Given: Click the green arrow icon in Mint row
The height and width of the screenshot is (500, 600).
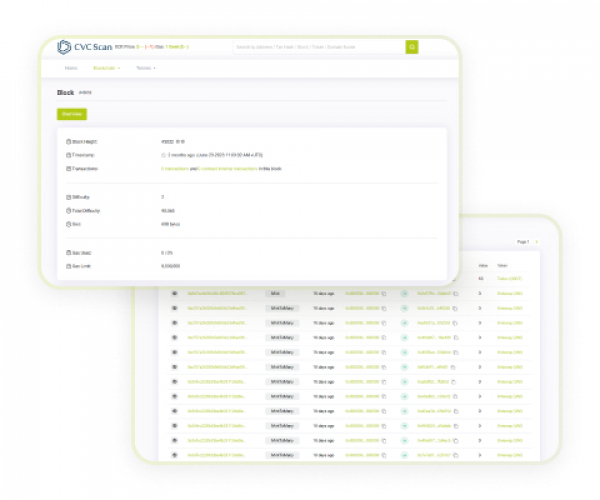Looking at the screenshot, I should pyautogui.click(x=404, y=293).
